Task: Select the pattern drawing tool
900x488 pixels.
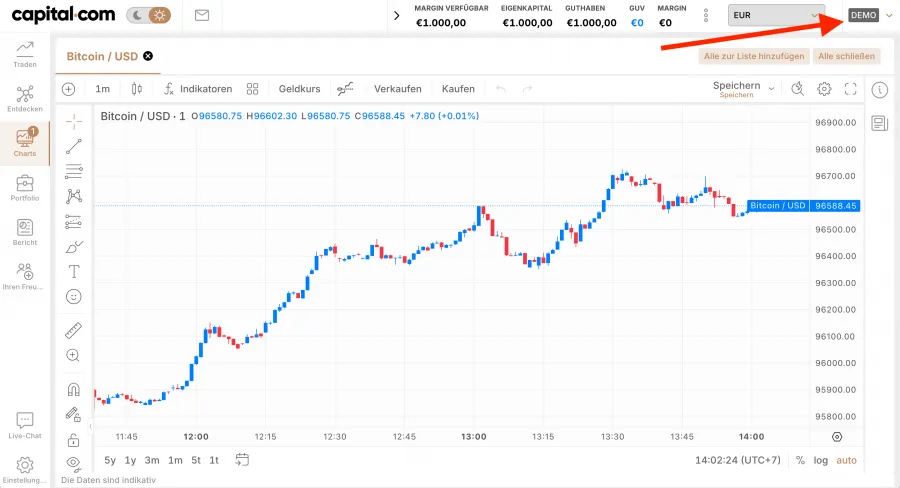Action: pos(73,196)
